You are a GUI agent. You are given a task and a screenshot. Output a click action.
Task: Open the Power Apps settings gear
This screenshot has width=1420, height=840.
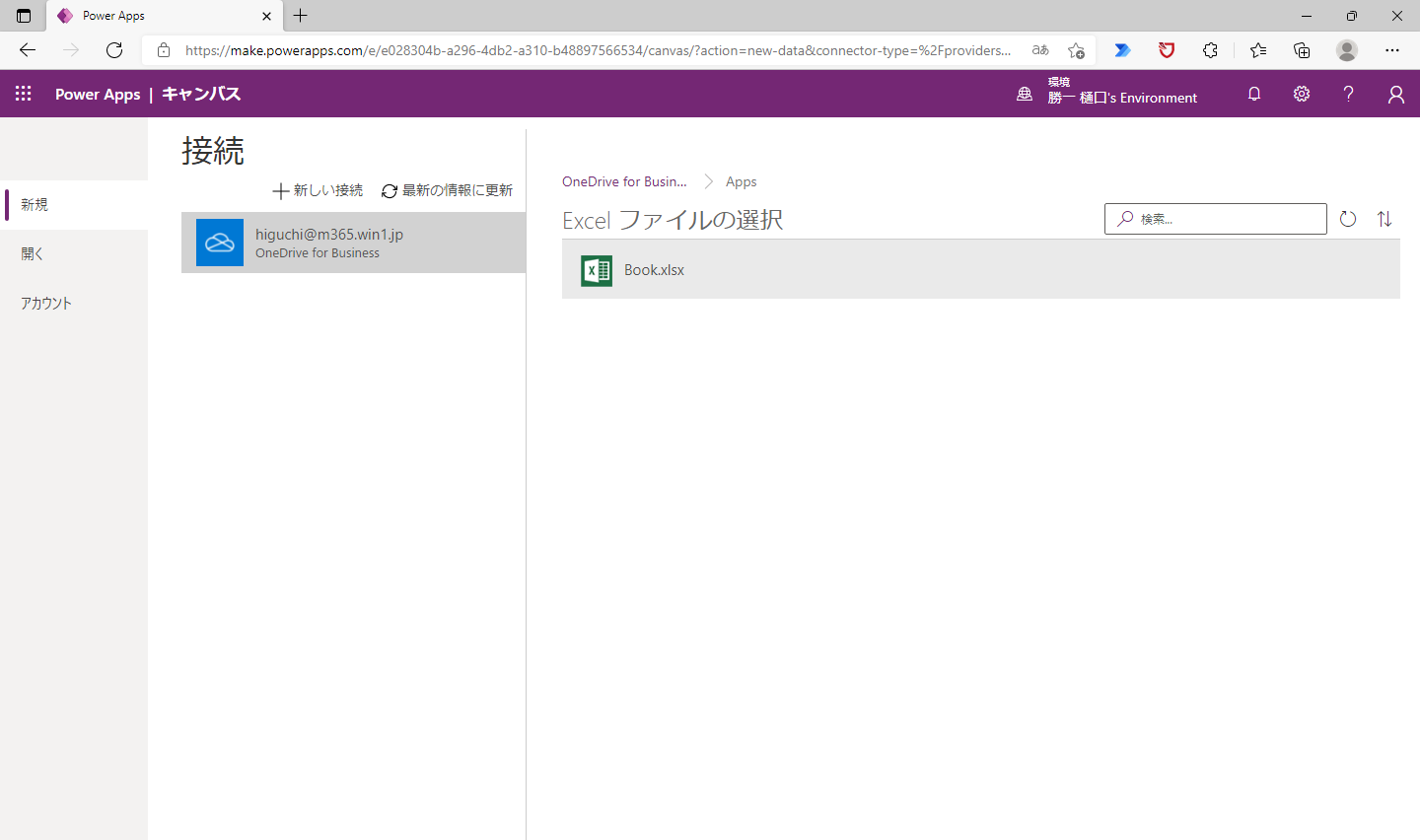1302,94
